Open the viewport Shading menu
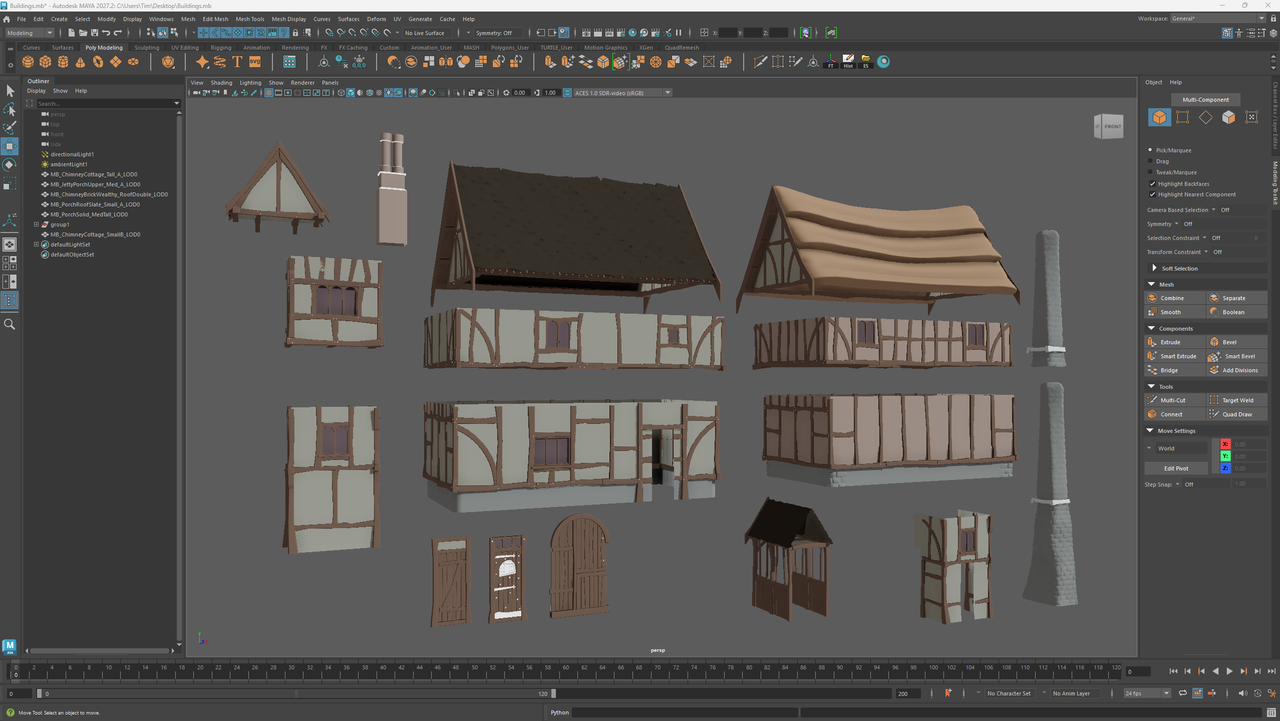Screen dimensions: 1280x721 pyautogui.click(x=221, y=83)
